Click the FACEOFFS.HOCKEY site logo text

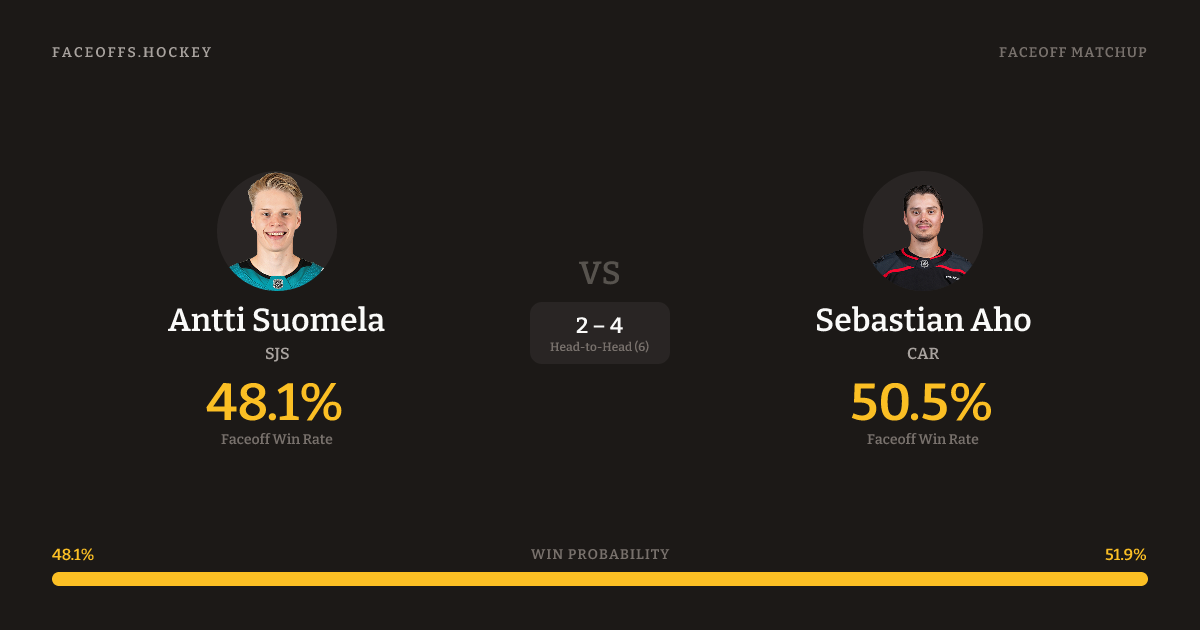tap(132, 52)
